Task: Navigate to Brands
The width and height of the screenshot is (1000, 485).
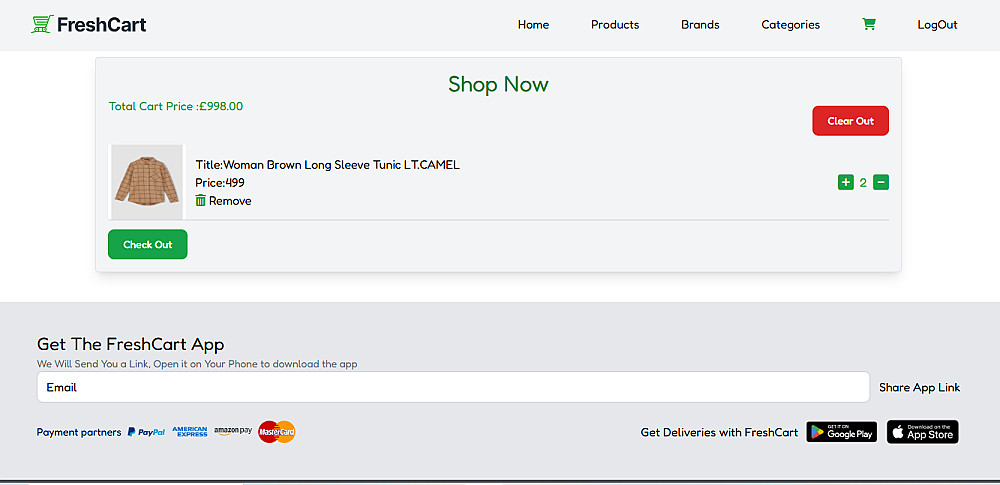Action: pos(700,25)
